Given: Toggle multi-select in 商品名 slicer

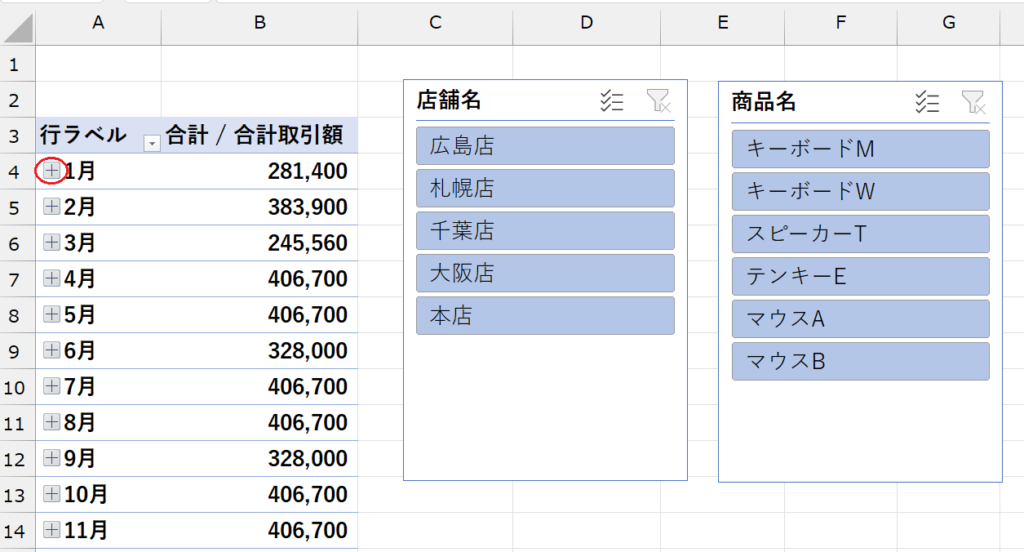Looking at the screenshot, I should [927, 101].
